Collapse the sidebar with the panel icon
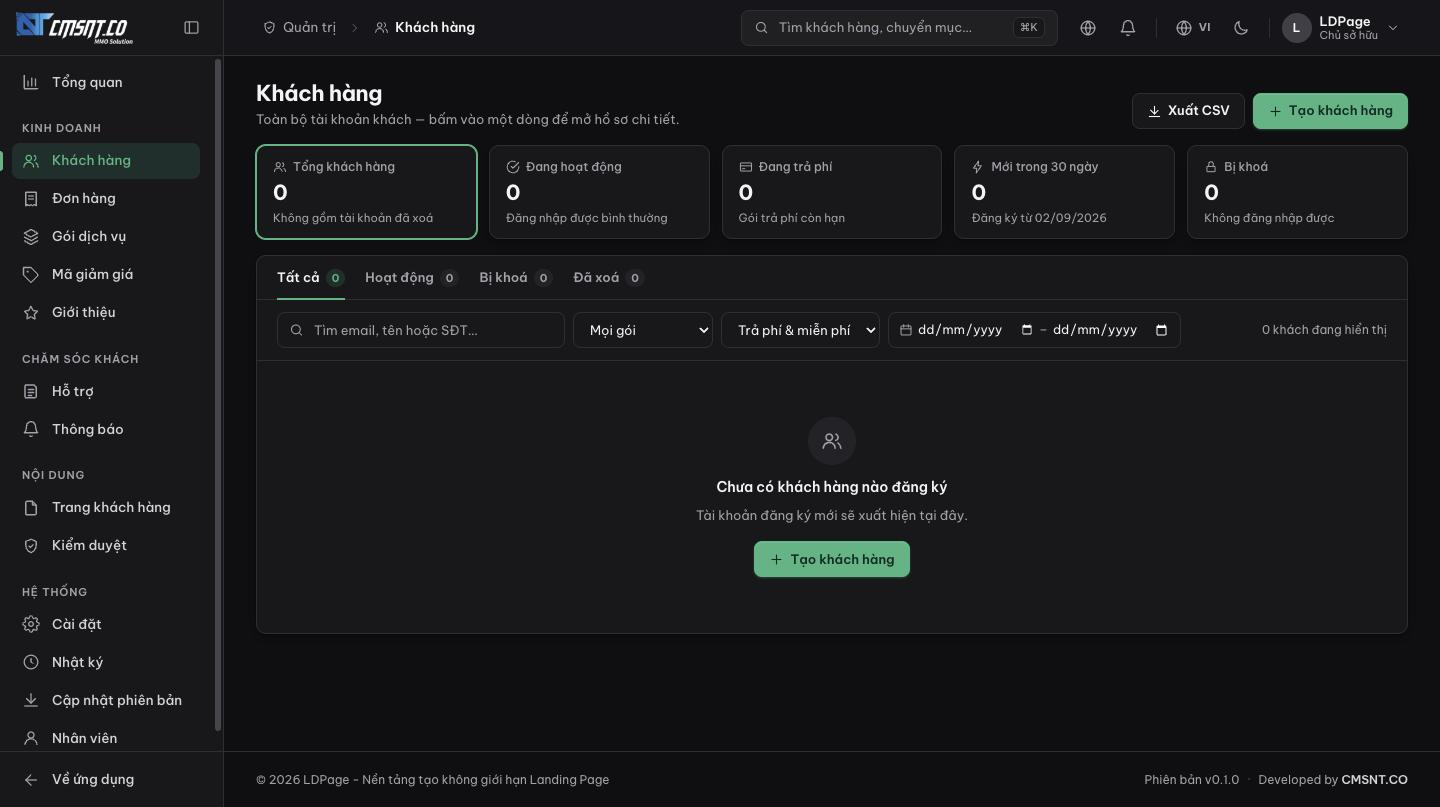Image resolution: width=1440 pixels, height=807 pixels. pyautogui.click(x=192, y=28)
